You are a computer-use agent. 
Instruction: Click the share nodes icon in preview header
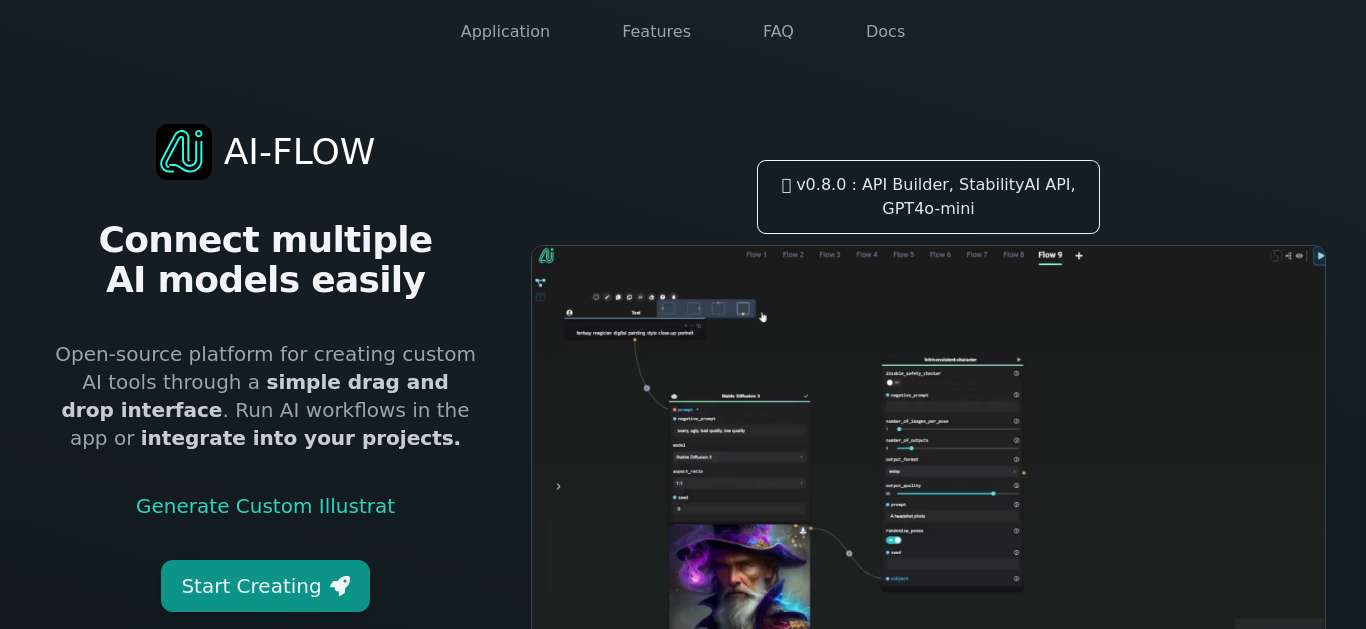tap(1288, 256)
